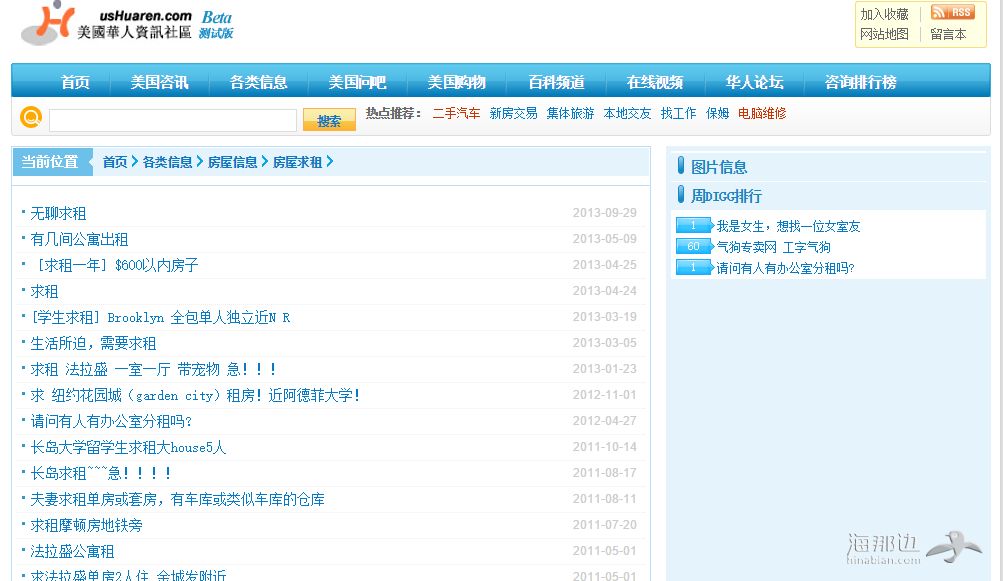Click hot link 电脑维修

[x=762, y=113]
